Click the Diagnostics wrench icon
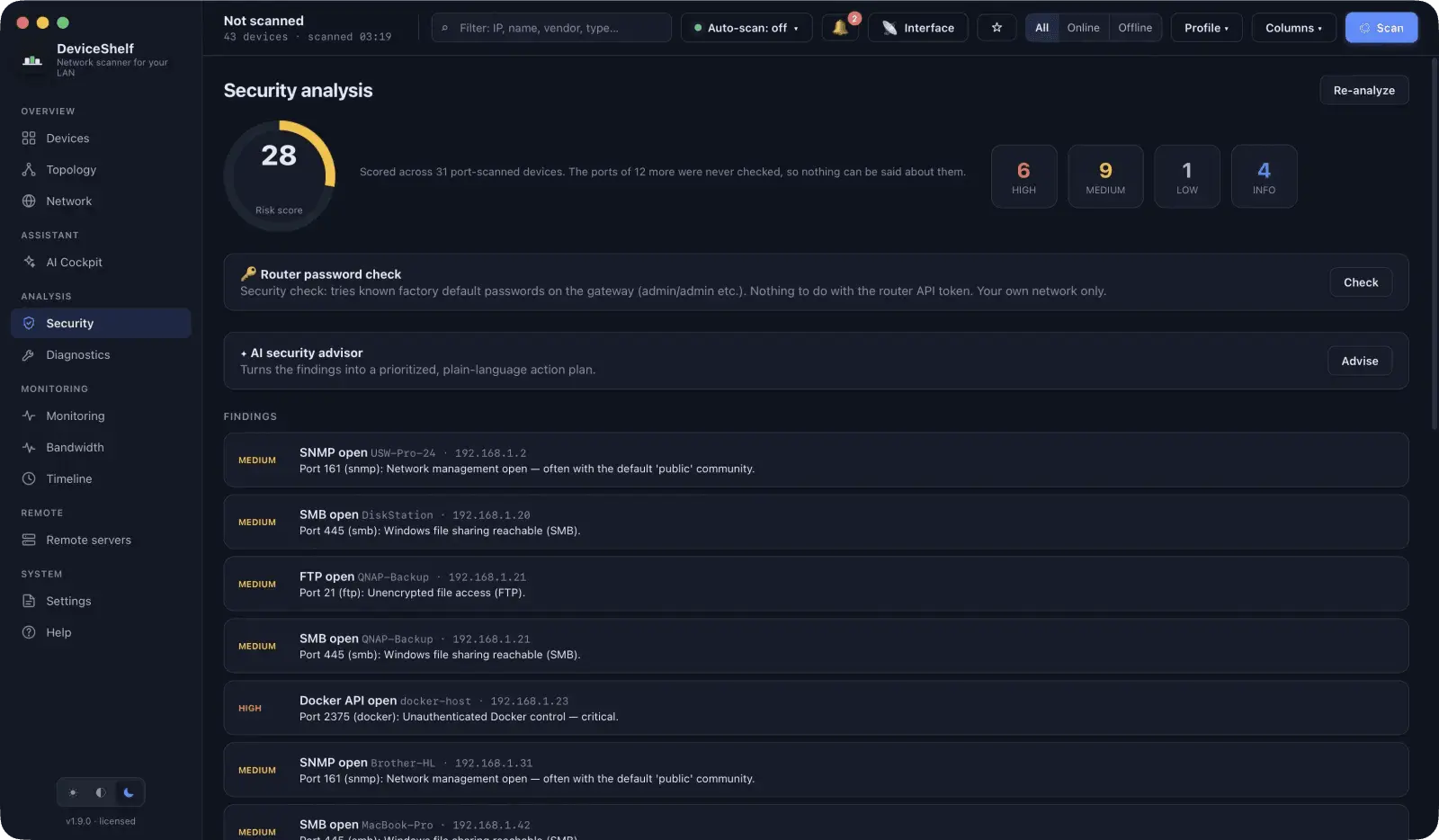Screen dimensions: 1439x840 point(29,355)
